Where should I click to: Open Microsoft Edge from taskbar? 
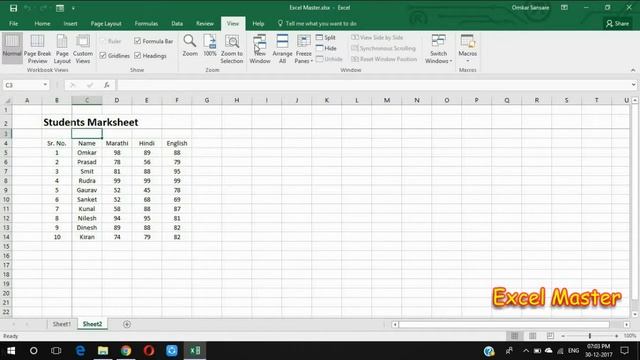pos(80,351)
